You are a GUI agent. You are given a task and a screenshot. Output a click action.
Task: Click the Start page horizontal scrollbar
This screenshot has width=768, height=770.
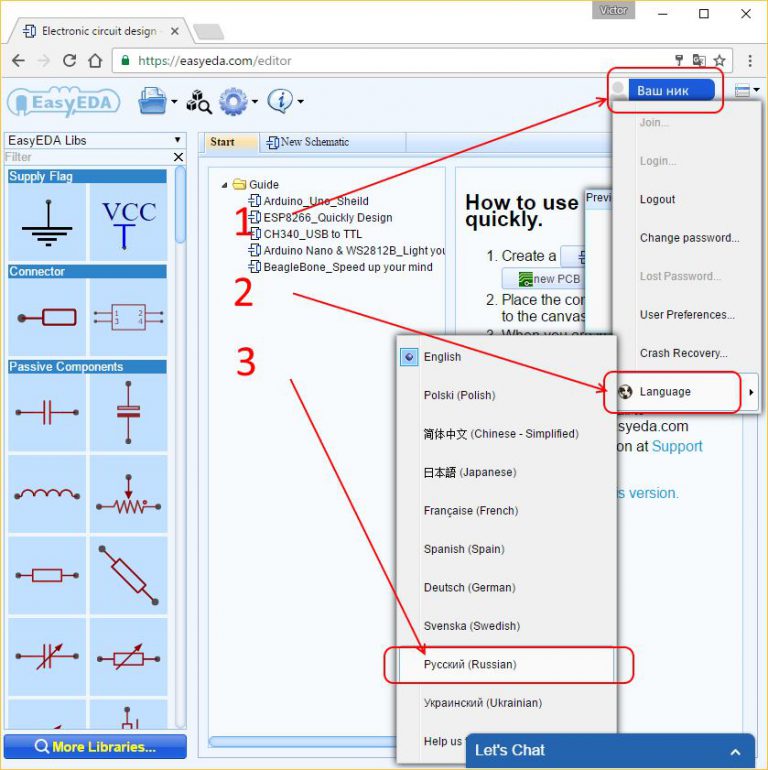(302, 742)
